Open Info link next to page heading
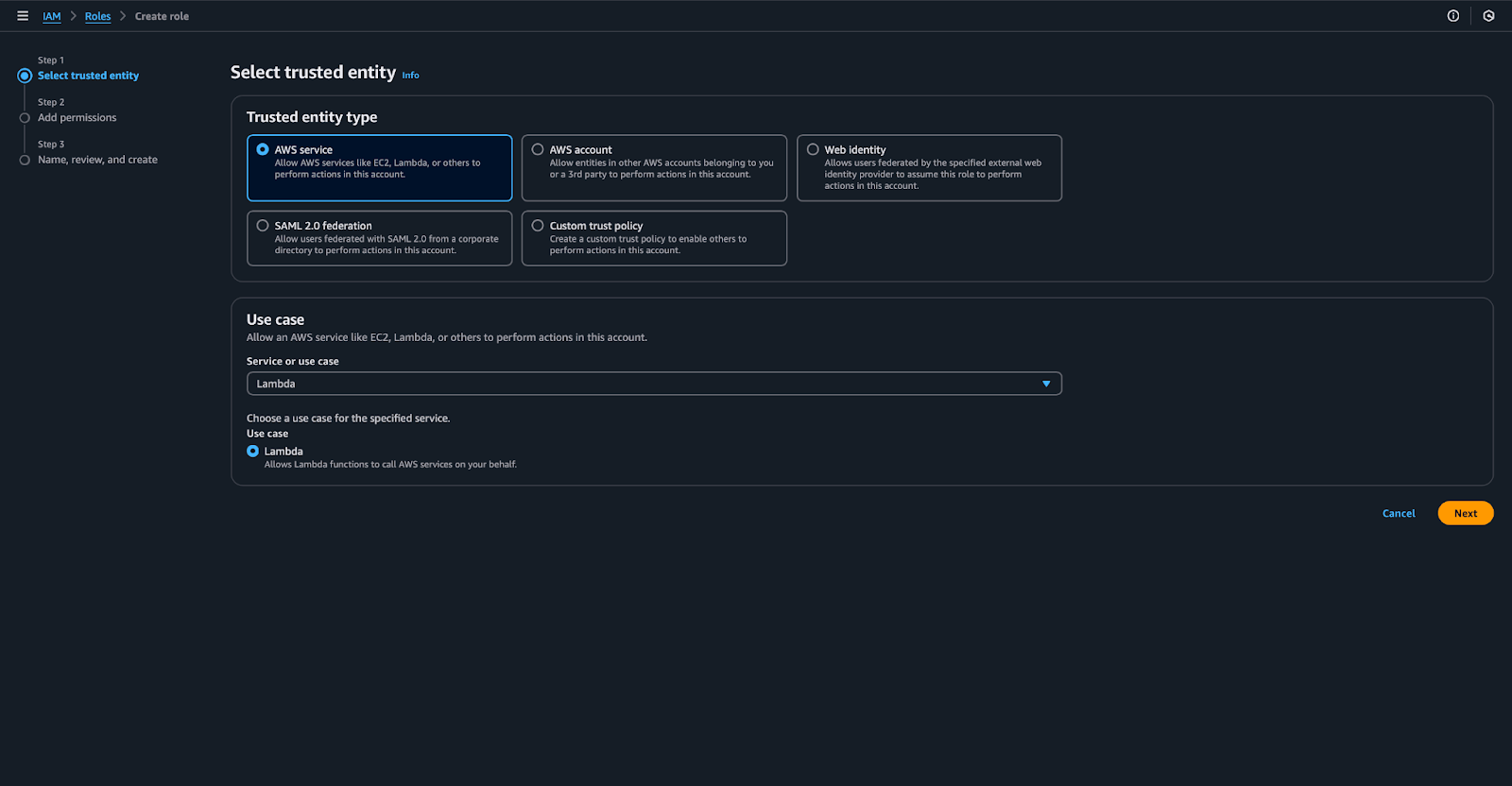The image size is (1512, 786). click(410, 76)
